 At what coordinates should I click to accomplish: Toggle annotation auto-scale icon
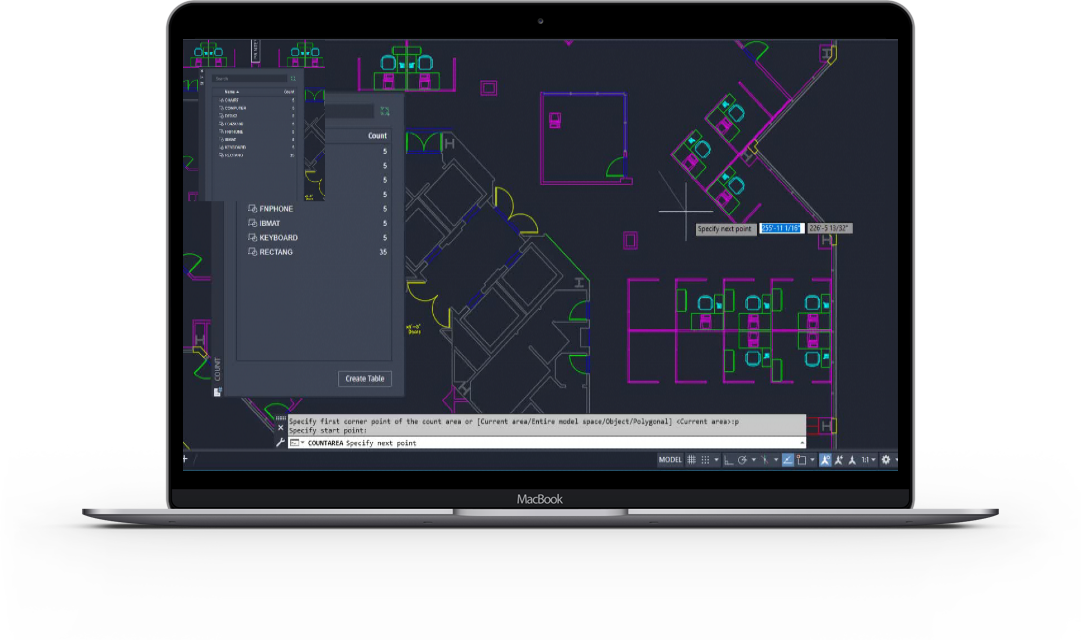[x=839, y=460]
